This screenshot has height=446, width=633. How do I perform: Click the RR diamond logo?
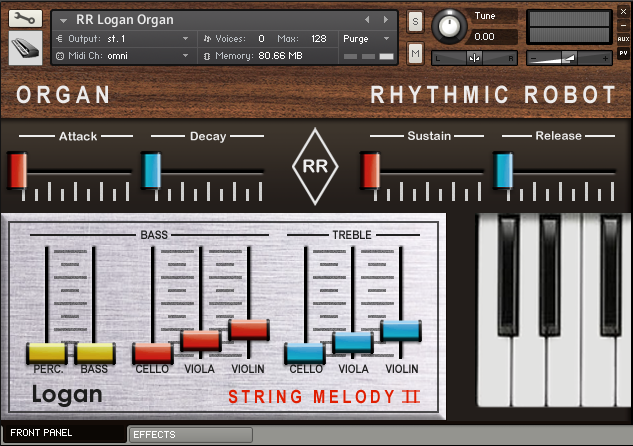pyautogui.click(x=315, y=166)
